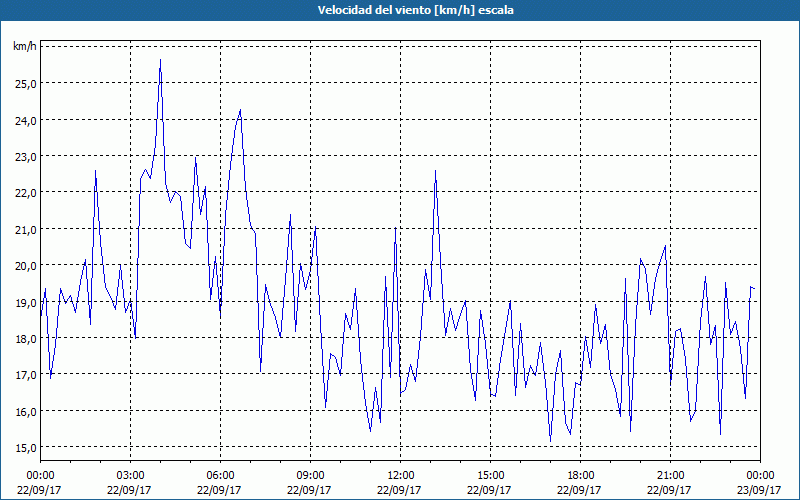Select the 21,0 y-axis value
800x500 pixels.
(26, 230)
